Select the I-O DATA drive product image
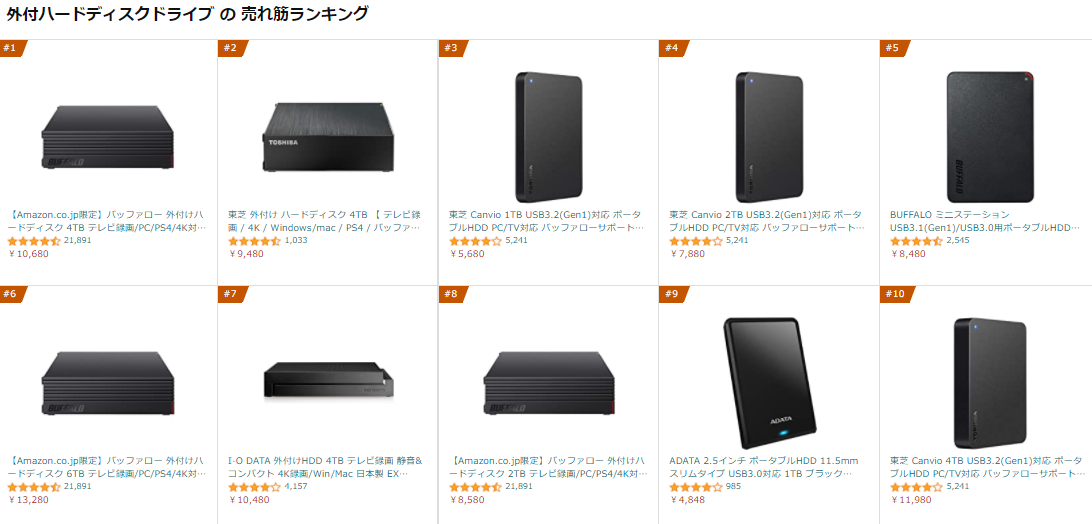The width and height of the screenshot is (1092, 524). coord(327,382)
